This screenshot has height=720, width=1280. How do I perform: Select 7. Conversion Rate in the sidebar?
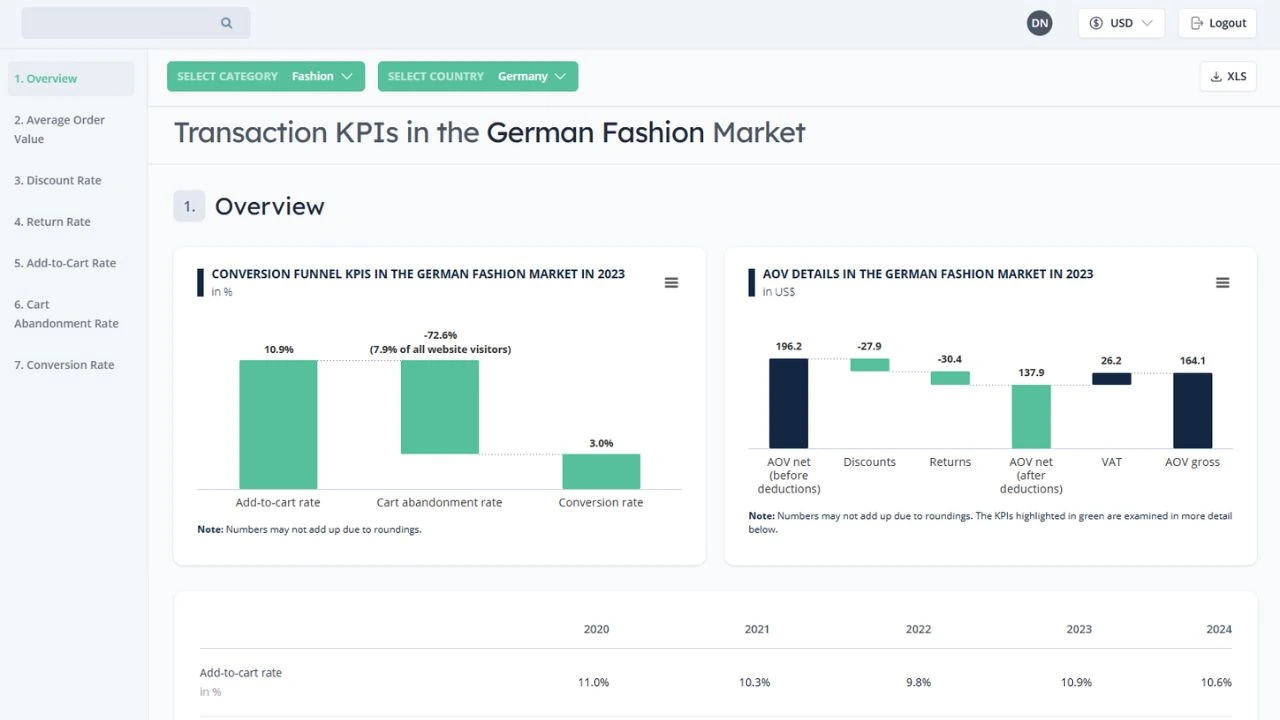(63, 365)
